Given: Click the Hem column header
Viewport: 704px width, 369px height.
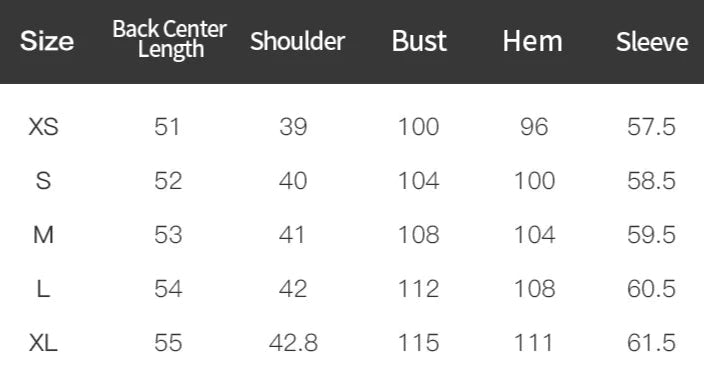Looking at the screenshot, I should pos(532,41).
